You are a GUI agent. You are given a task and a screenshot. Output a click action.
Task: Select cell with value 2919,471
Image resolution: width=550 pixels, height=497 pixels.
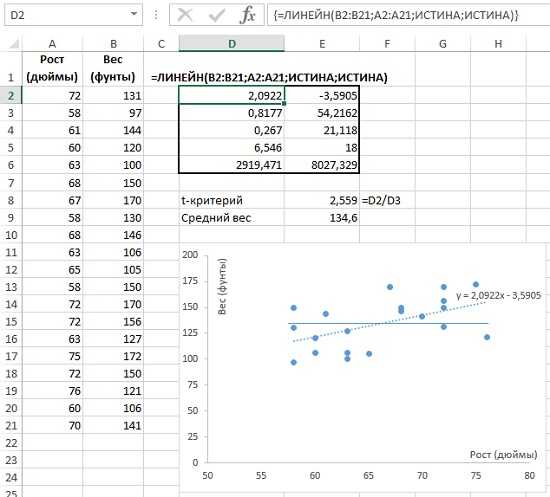232,164
